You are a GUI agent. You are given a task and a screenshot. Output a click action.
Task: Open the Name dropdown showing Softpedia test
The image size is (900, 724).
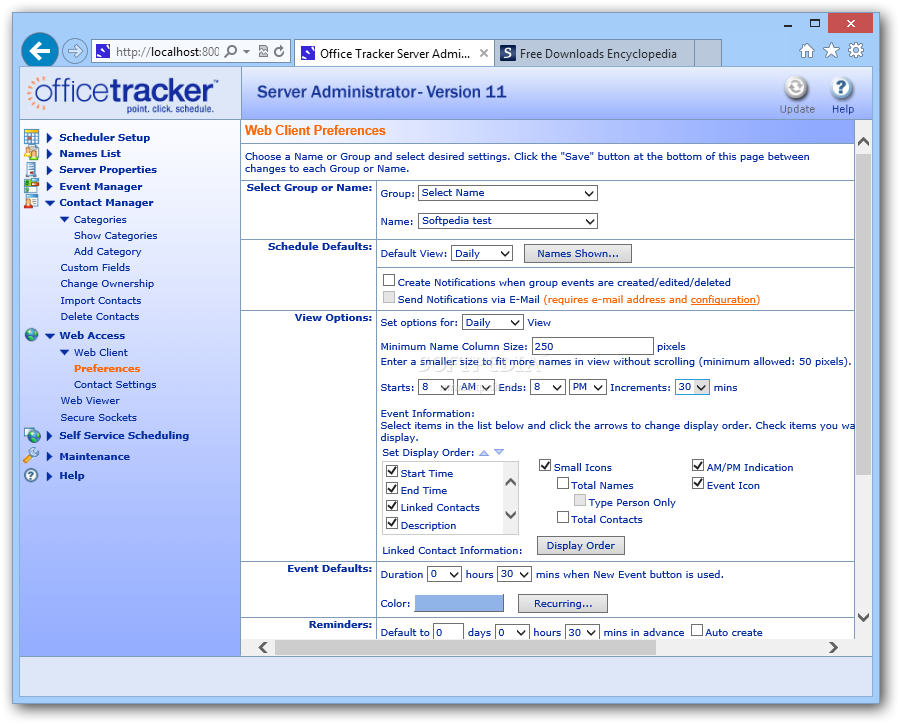(x=508, y=221)
